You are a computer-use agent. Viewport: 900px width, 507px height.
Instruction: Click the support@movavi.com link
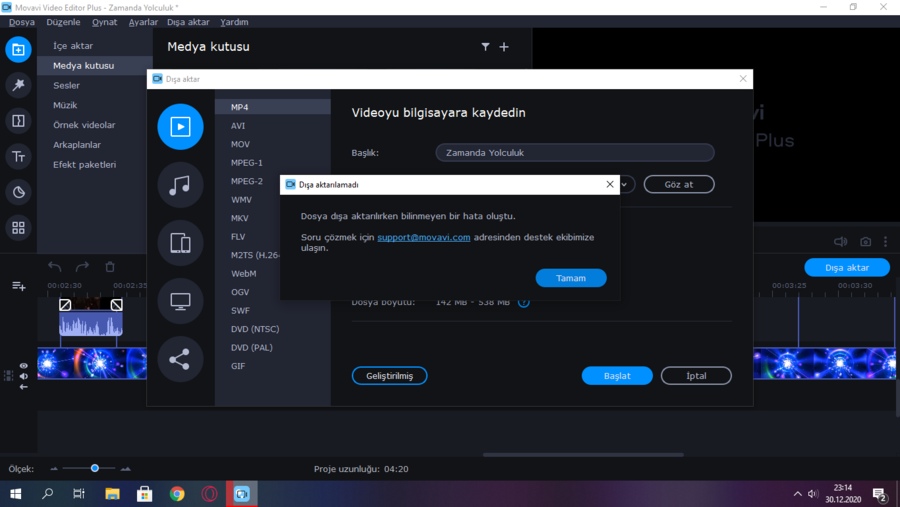pyautogui.click(x=424, y=237)
